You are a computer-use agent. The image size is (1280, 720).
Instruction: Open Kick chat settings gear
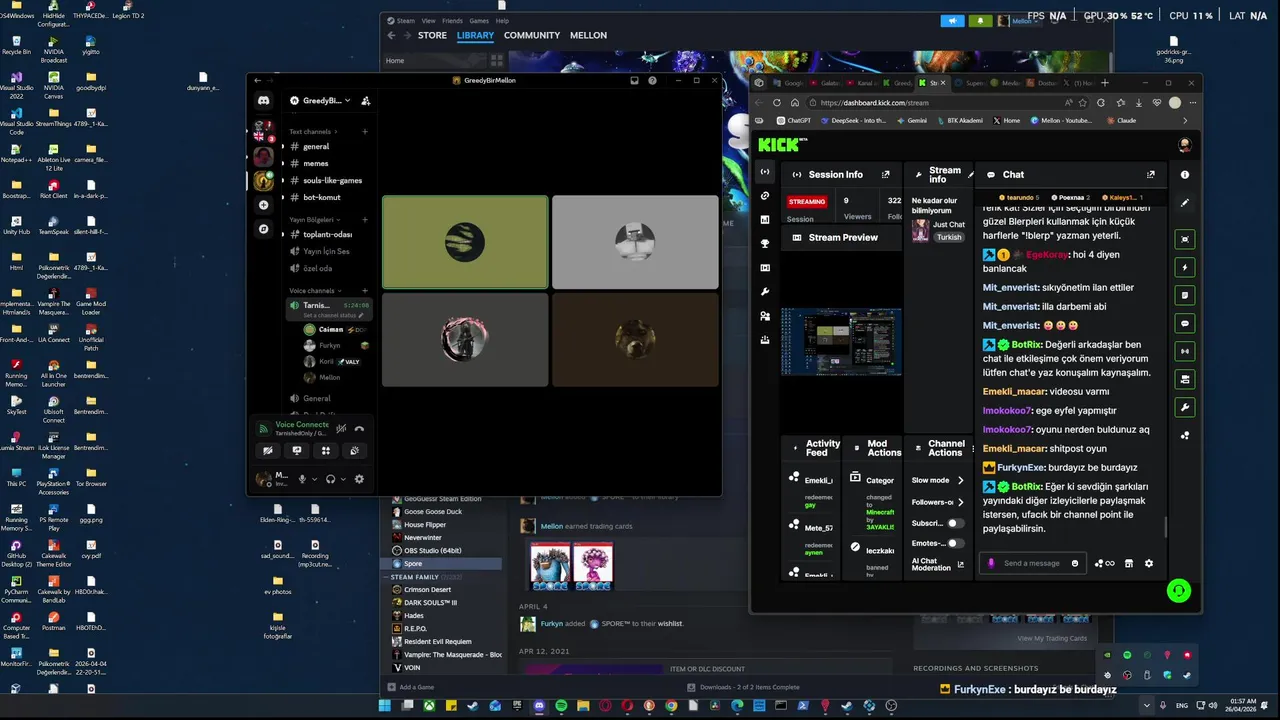(x=1148, y=563)
